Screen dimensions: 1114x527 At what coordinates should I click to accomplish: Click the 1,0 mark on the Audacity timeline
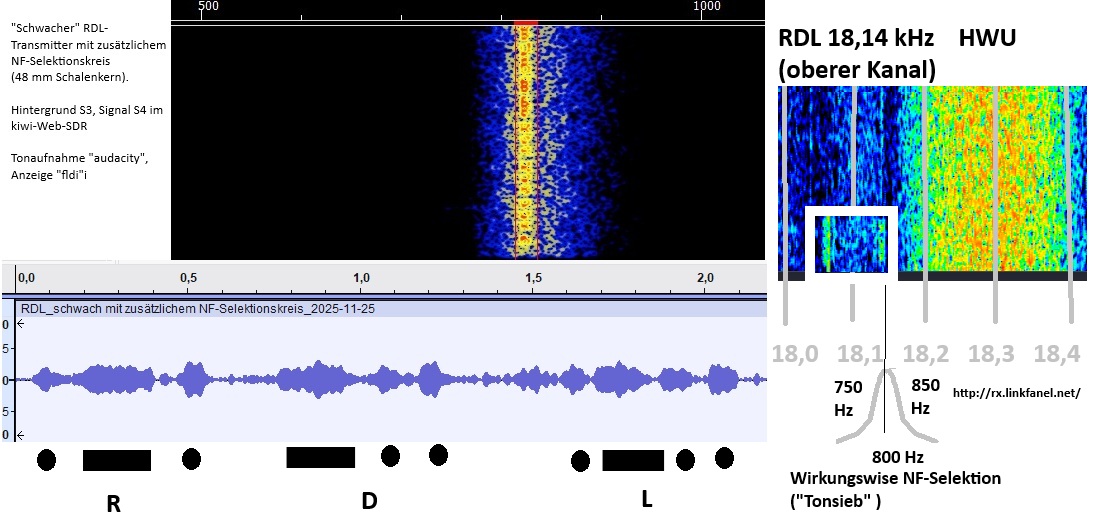[x=362, y=277]
